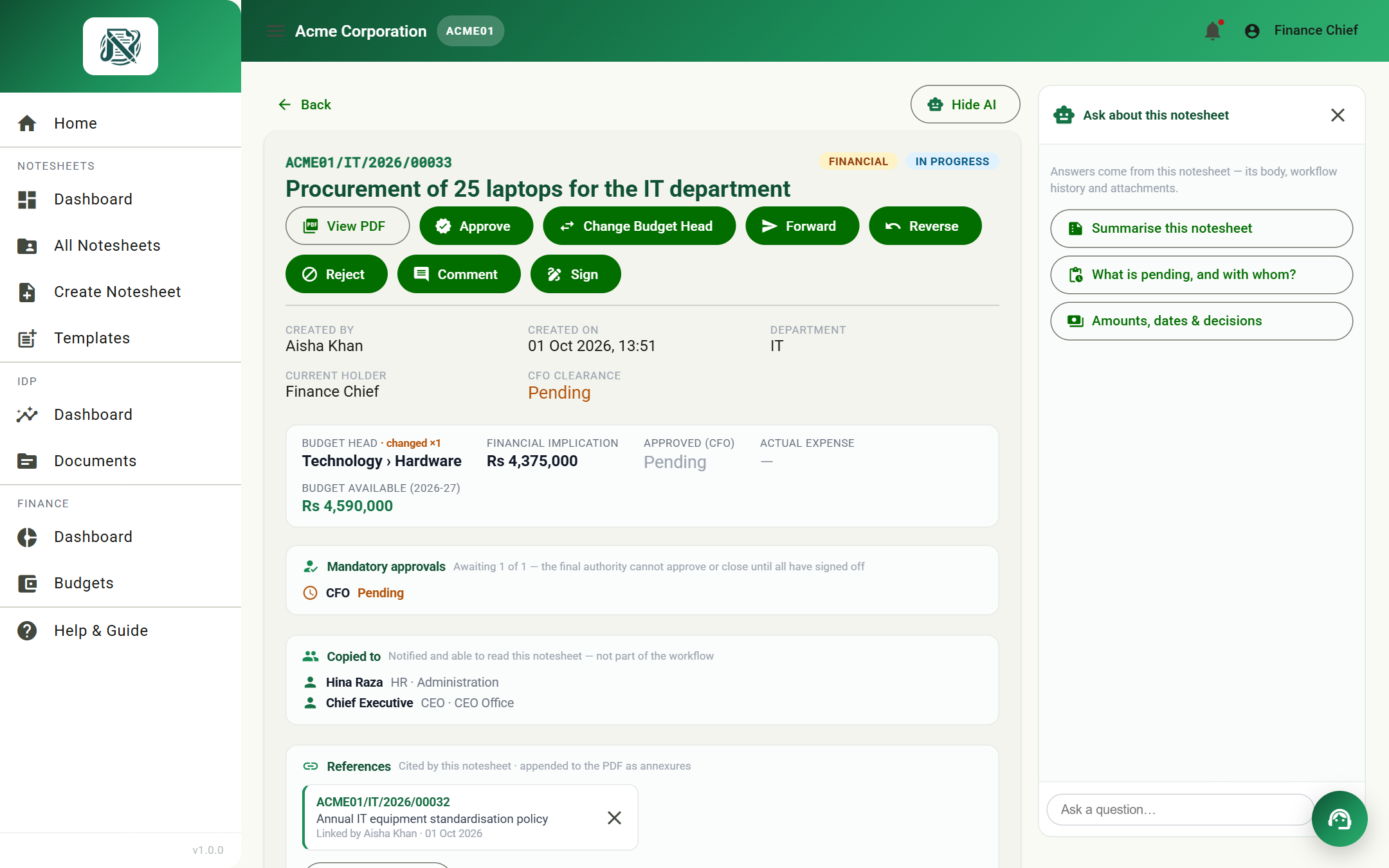Open the floating support chat icon
This screenshot has width=1389, height=868.
coord(1339,818)
